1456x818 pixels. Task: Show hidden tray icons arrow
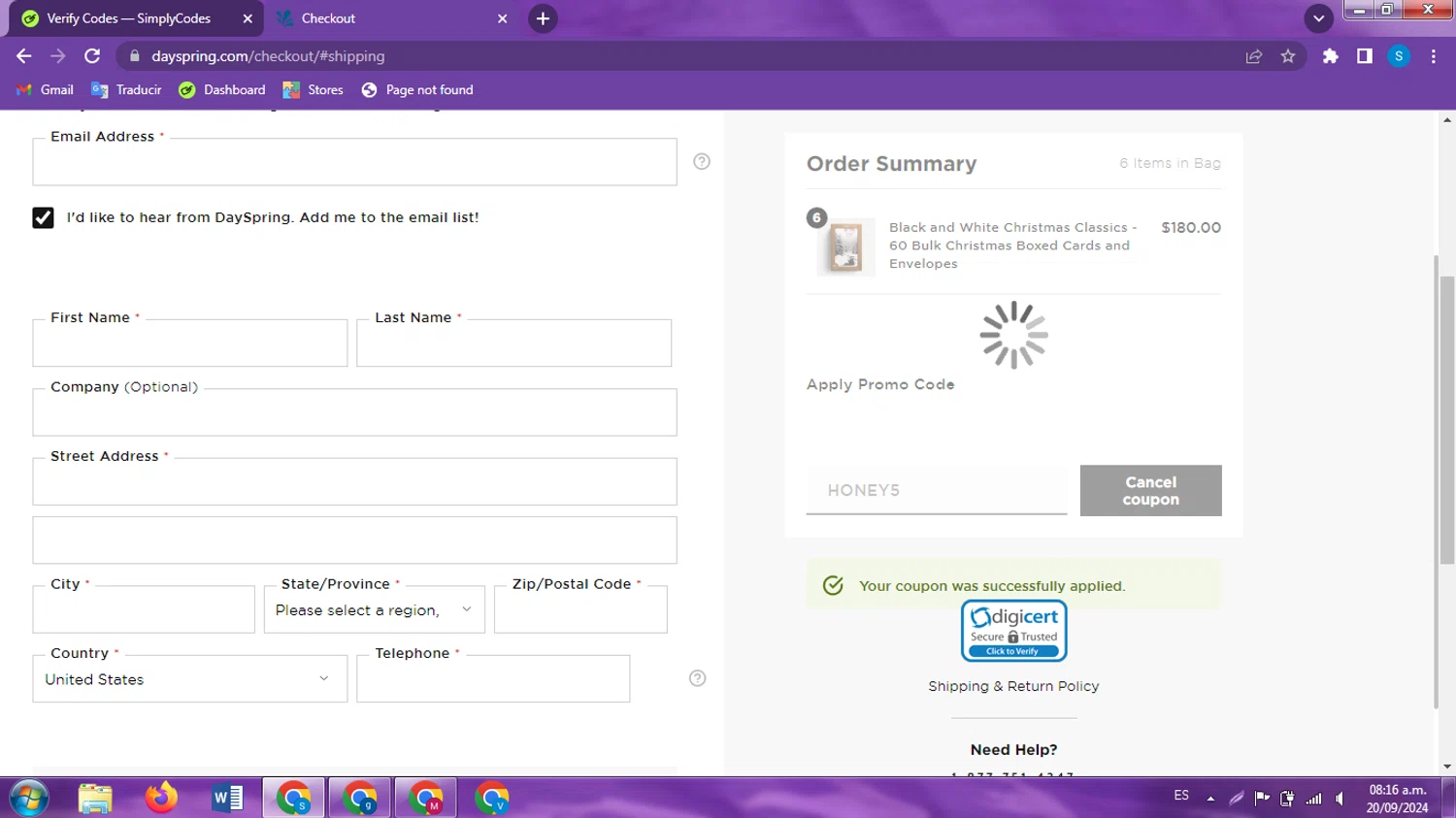[x=1210, y=799]
